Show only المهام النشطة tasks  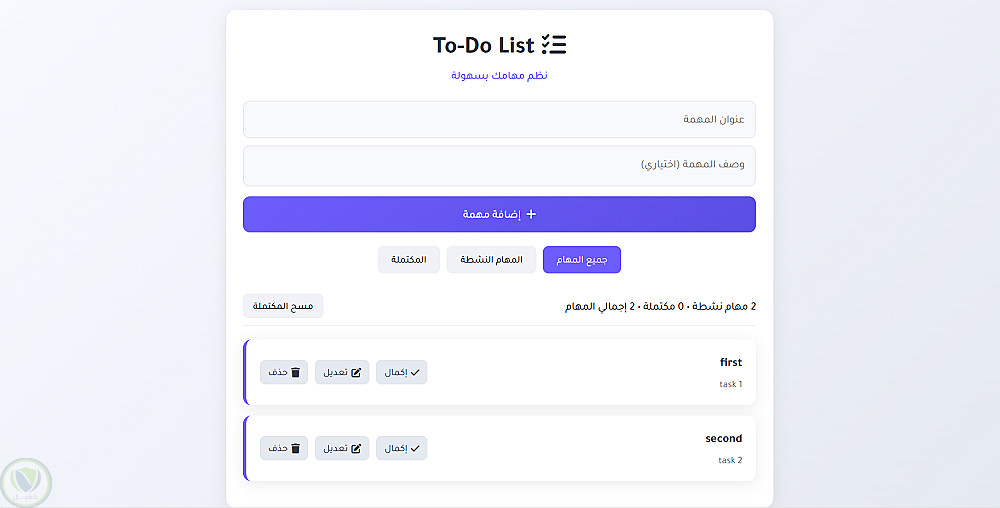click(x=491, y=260)
